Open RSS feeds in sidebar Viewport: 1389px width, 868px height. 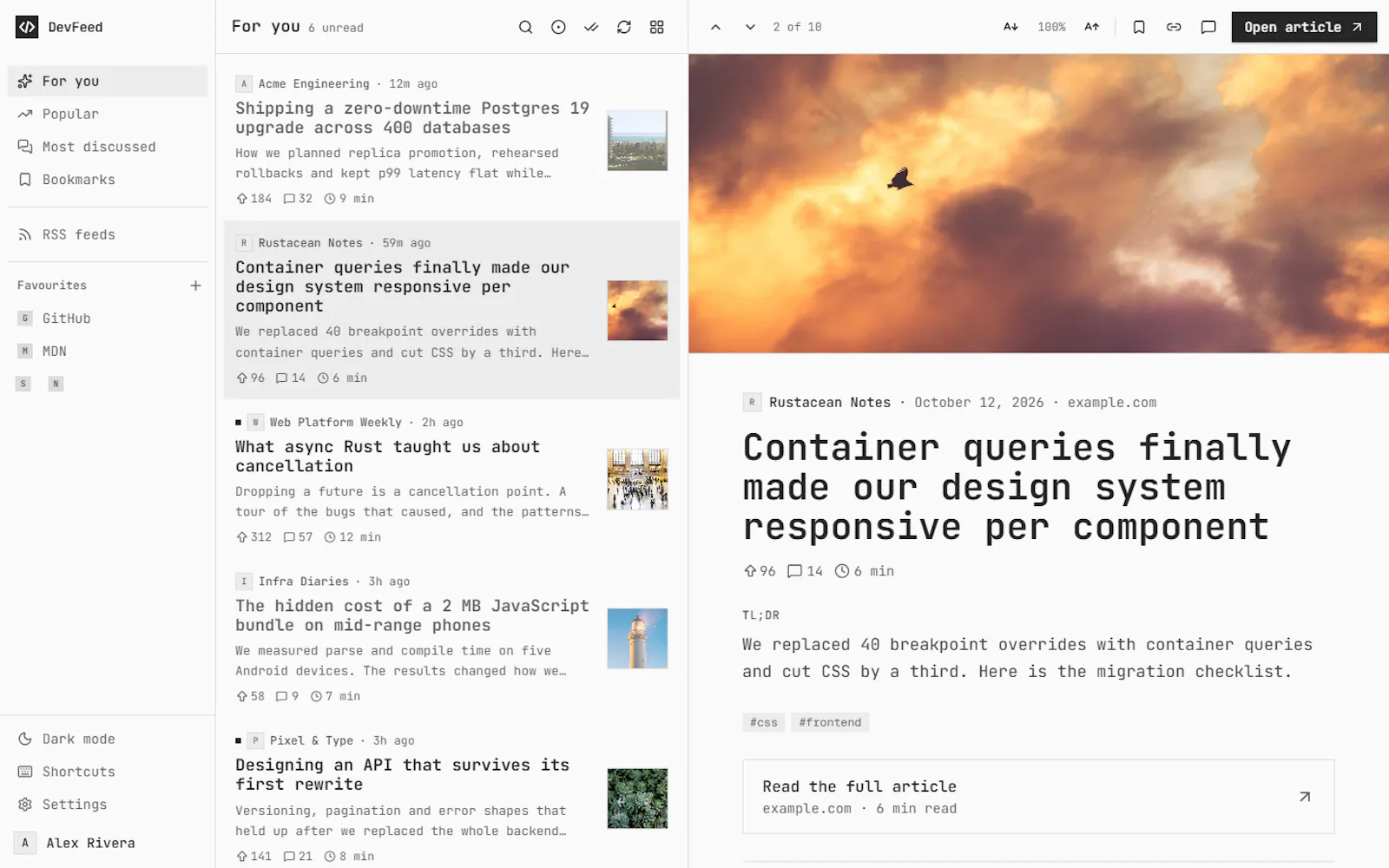coord(108,234)
